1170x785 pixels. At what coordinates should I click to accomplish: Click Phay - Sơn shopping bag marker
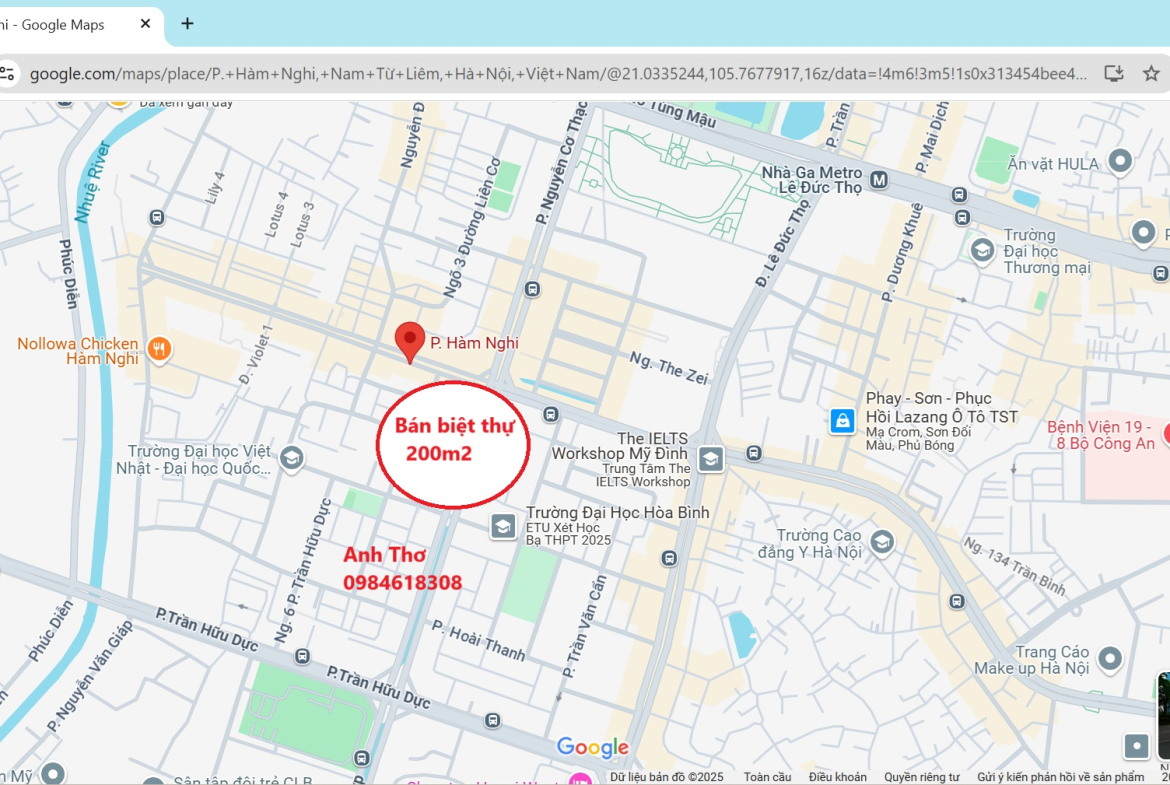pyautogui.click(x=843, y=421)
